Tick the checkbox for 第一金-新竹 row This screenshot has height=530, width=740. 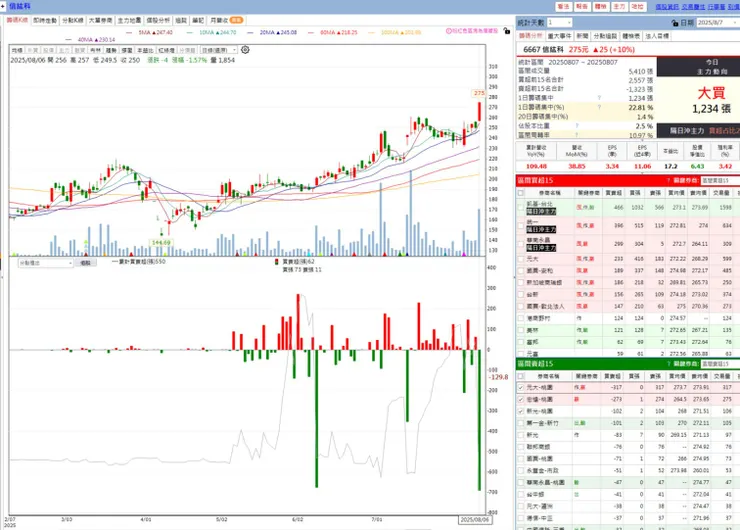(x=521, y=423)
